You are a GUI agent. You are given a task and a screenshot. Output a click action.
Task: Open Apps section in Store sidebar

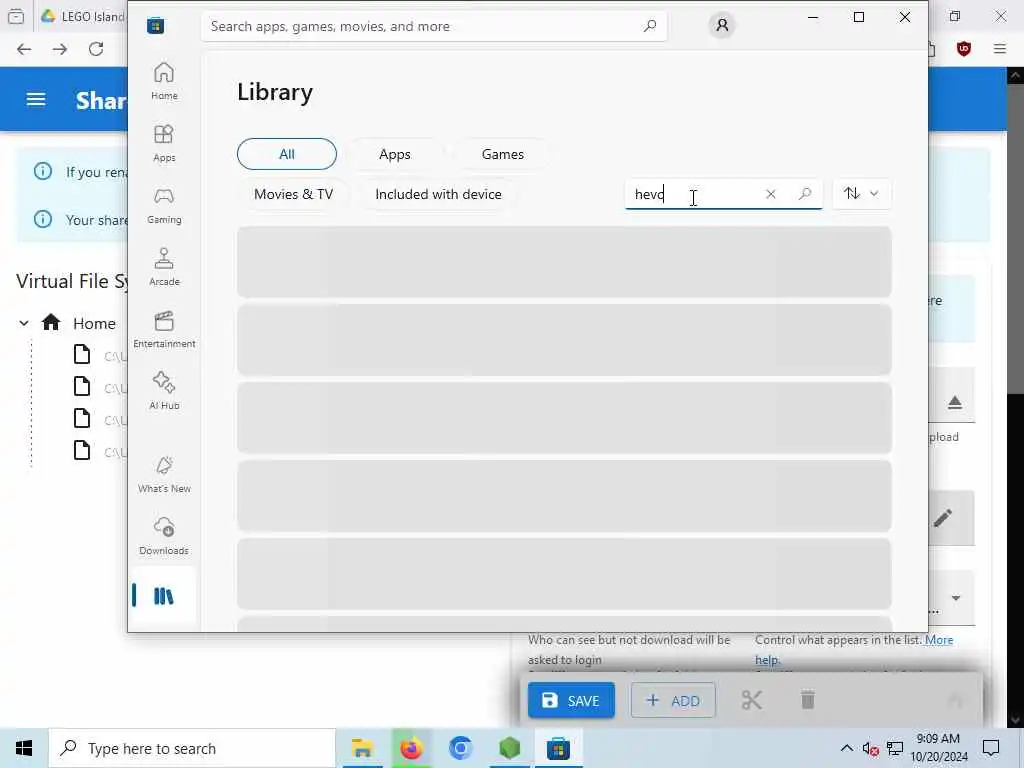pos(164,143)
